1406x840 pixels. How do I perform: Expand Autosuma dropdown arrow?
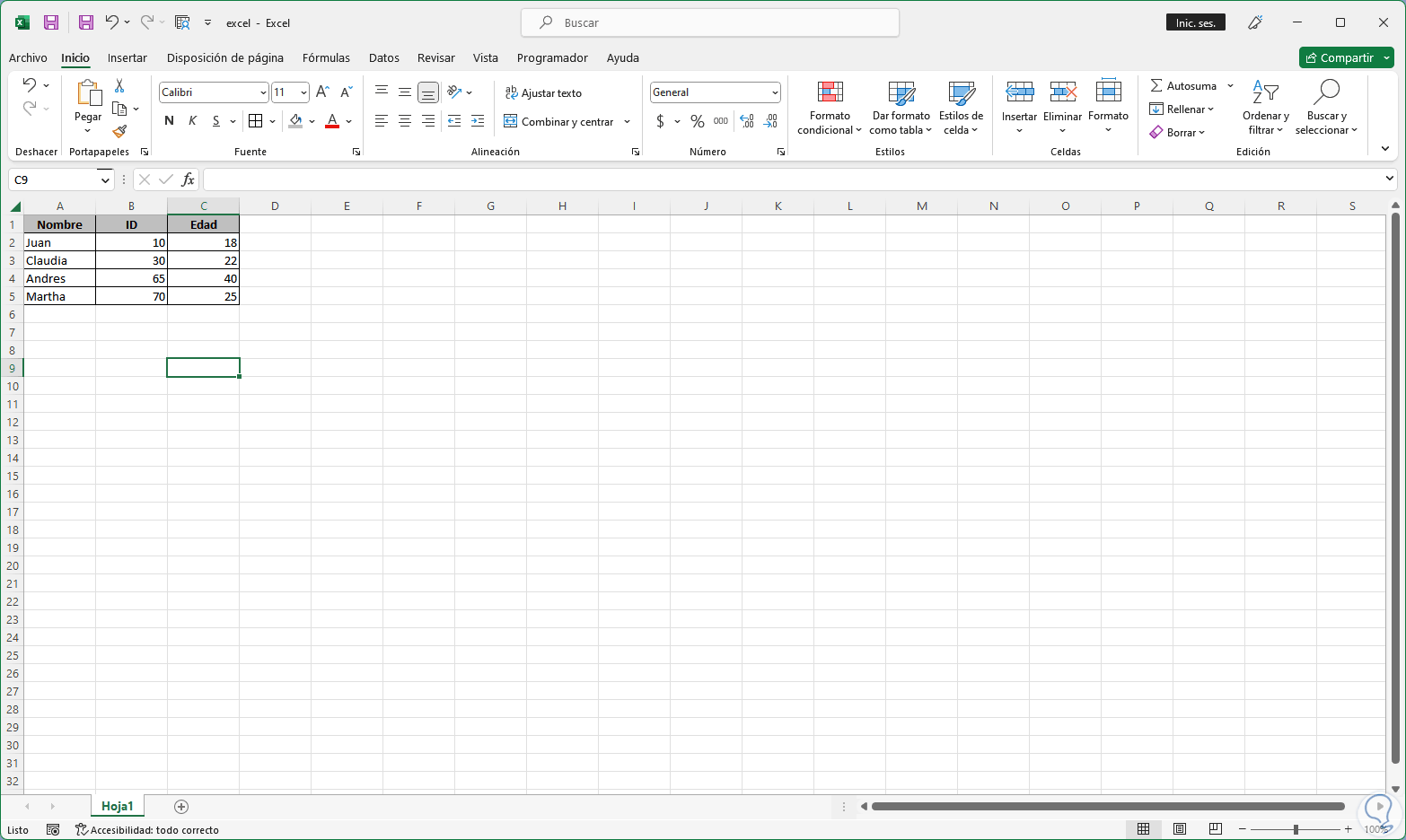tap(1230, 86)
